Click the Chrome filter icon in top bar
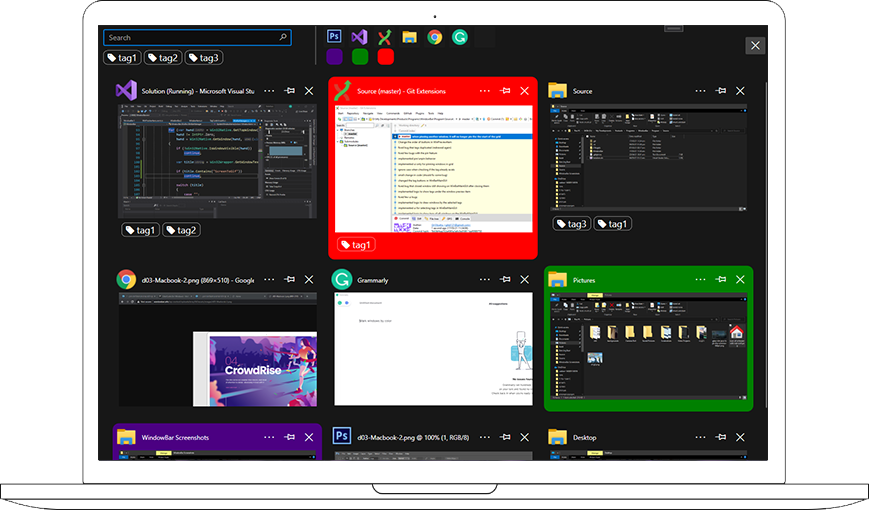Screen dimensions: 869x510 434,37
